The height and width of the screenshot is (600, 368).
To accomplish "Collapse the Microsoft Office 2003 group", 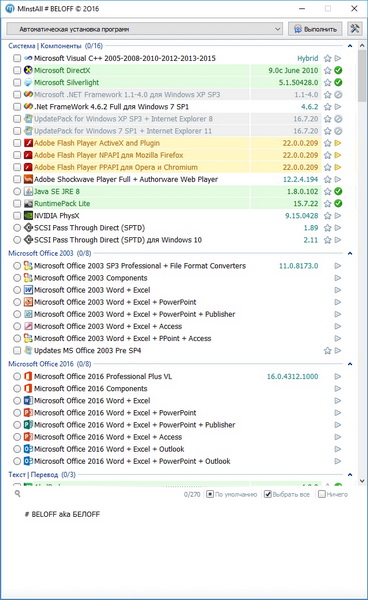I will (350, 253).
